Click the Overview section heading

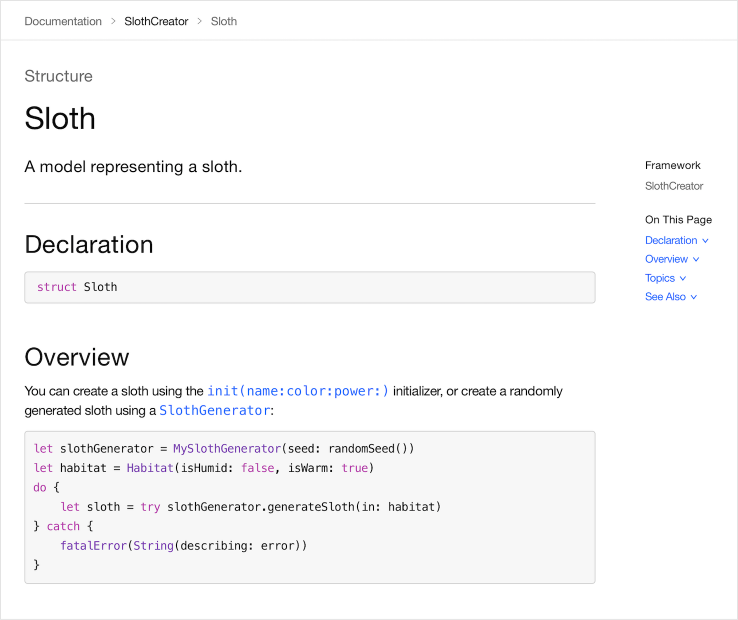(x=77, y=357)
